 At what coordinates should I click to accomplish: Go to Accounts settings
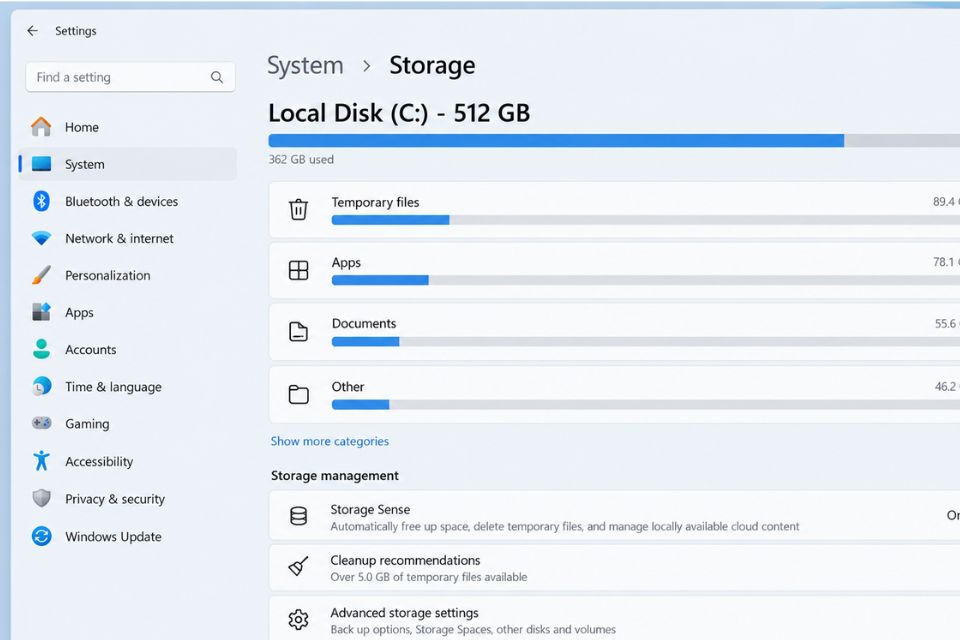click(x=127, y=349)
